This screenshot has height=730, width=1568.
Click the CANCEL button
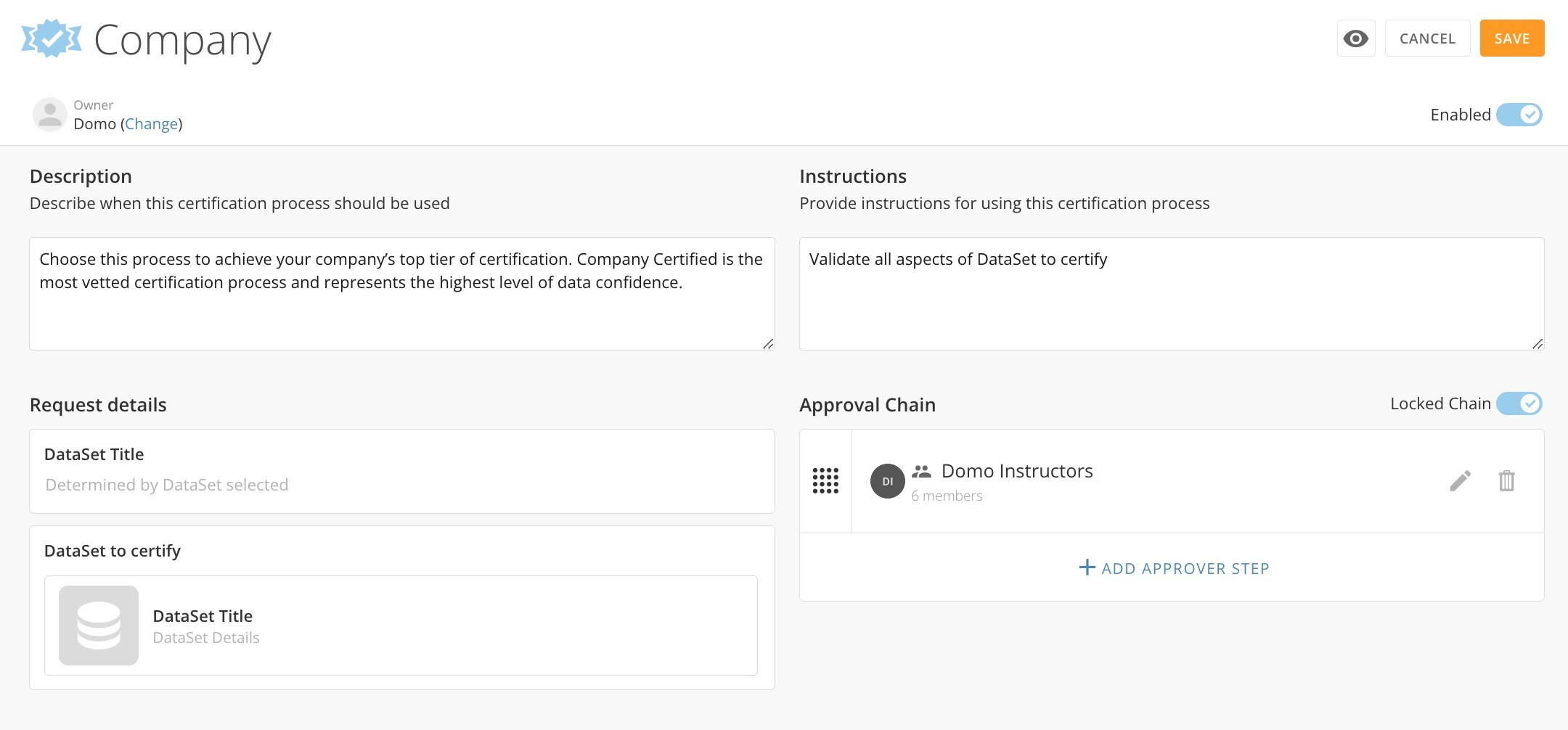click(x=1426, y=38)
